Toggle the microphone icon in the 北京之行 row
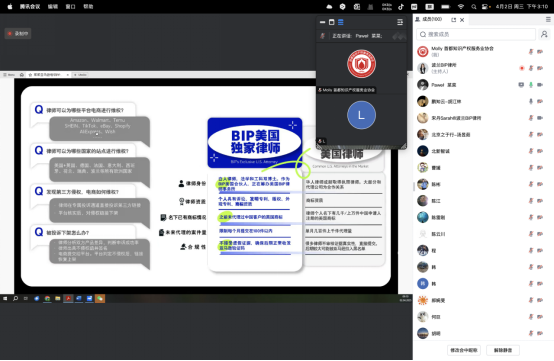Viewport: 554px width, 361px height. tap(531, 135)
